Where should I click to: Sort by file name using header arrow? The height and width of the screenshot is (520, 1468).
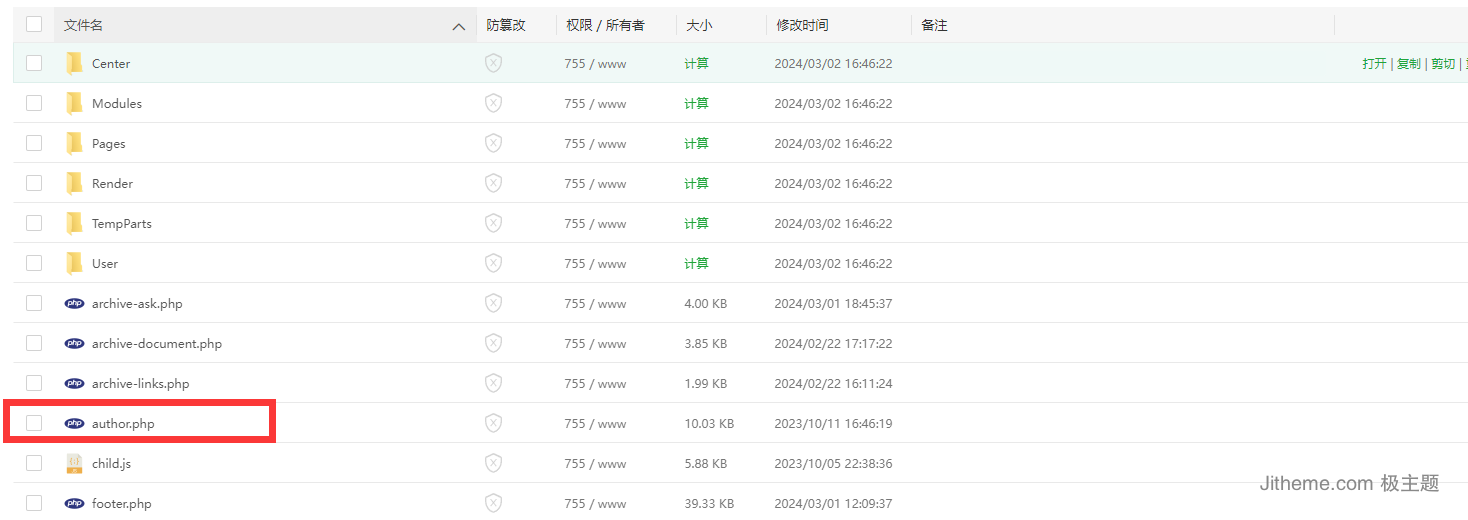(x=458, y=26)
